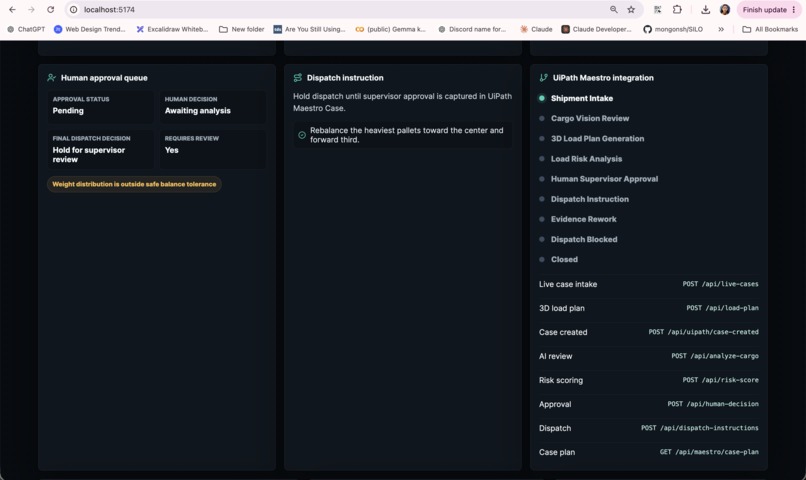
Task: Open the QR code toolbar icon
Action: point(657,10)
